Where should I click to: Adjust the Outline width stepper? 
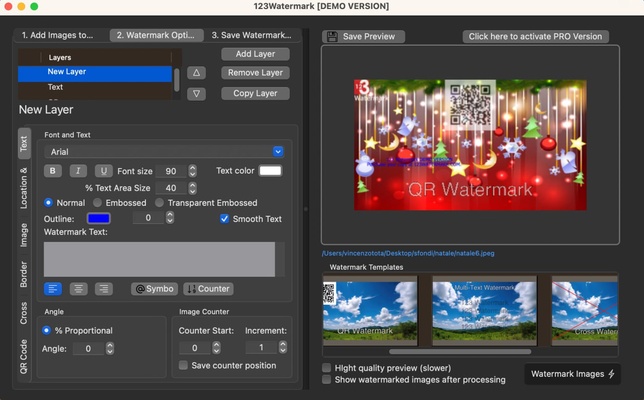170,218
